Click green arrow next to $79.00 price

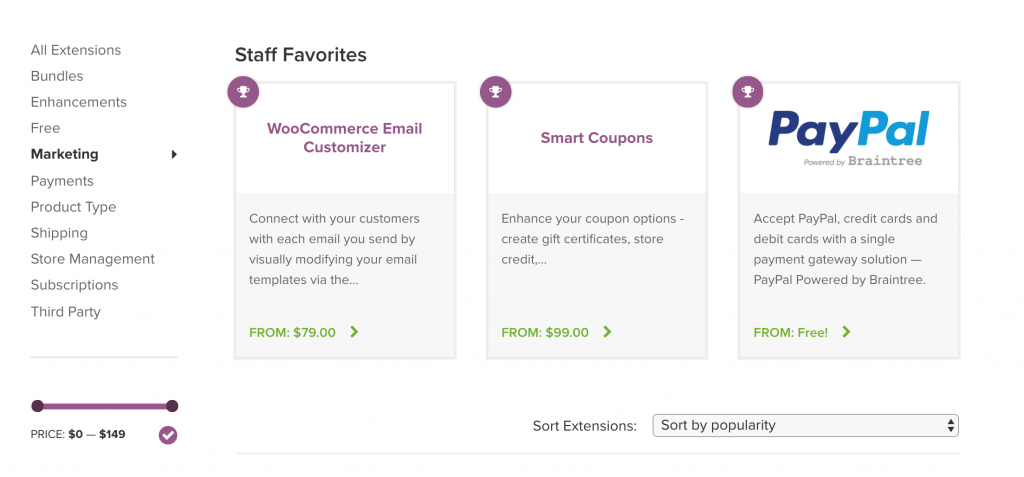[x=355, y=332]
